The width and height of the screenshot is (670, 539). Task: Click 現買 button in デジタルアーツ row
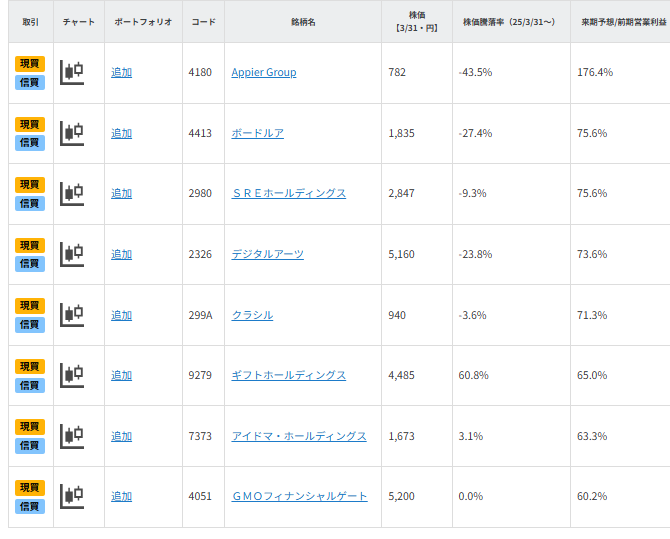click(30, 245)
